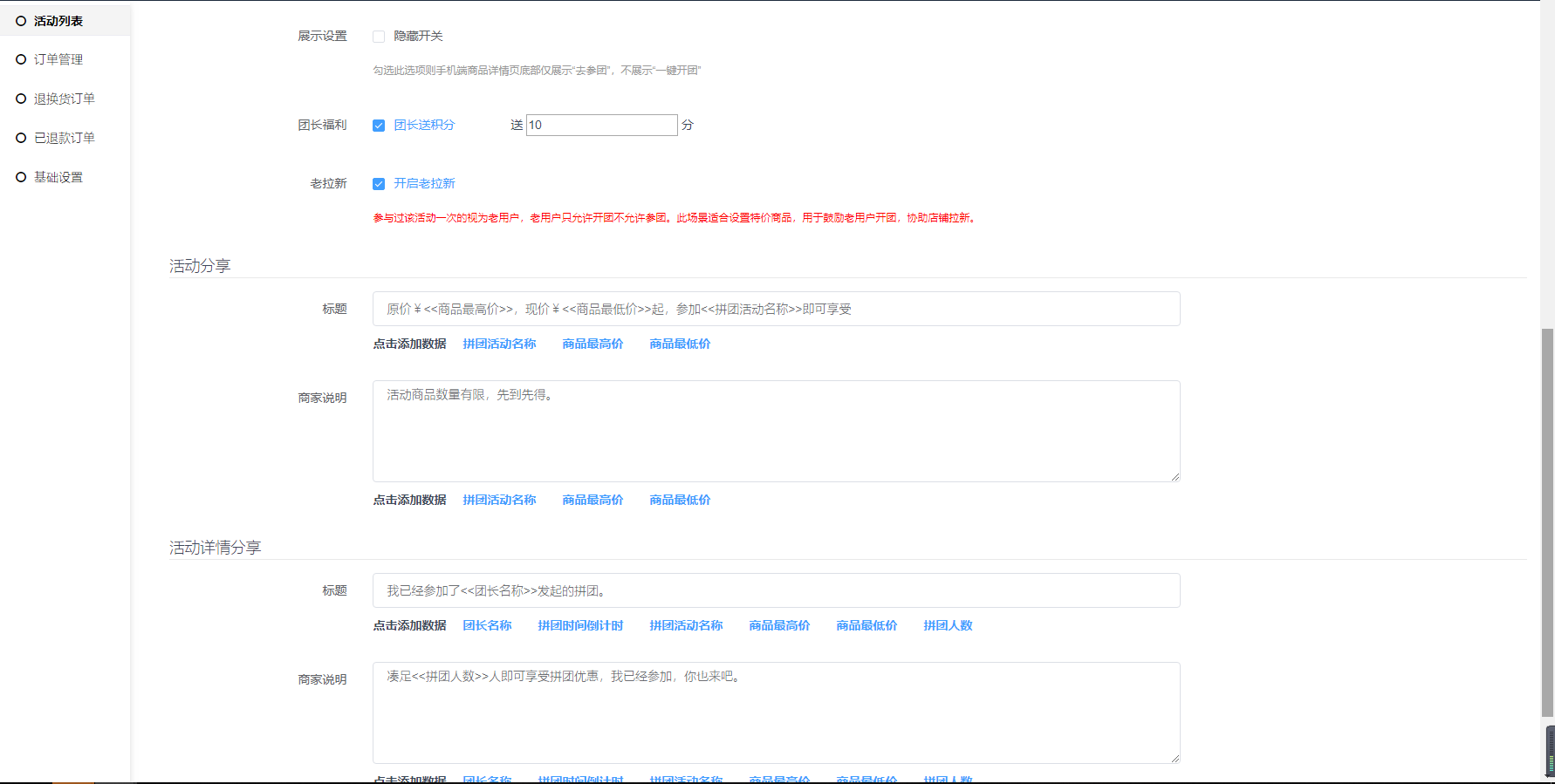Insert 拼团活动名称 under 活动分享 标题
1555x784 pixels.
pyautogui.click(x=499, y=344)
